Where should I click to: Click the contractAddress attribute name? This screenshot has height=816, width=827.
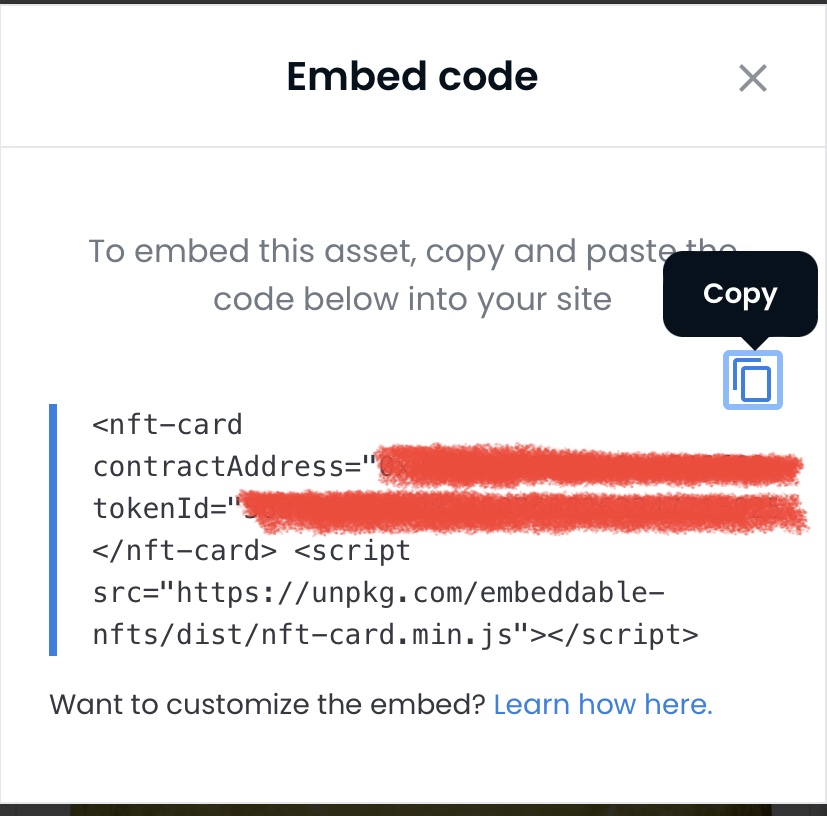point(218,467)
